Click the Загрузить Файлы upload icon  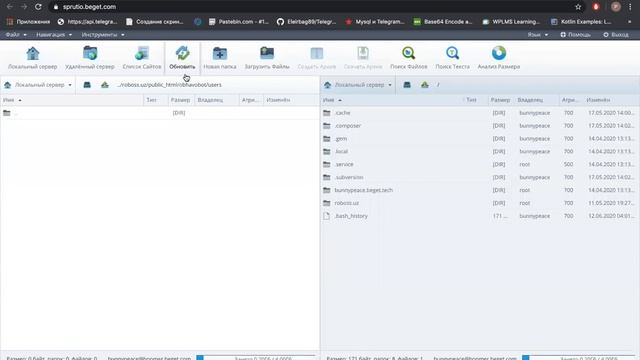click(x=267, y=58)
